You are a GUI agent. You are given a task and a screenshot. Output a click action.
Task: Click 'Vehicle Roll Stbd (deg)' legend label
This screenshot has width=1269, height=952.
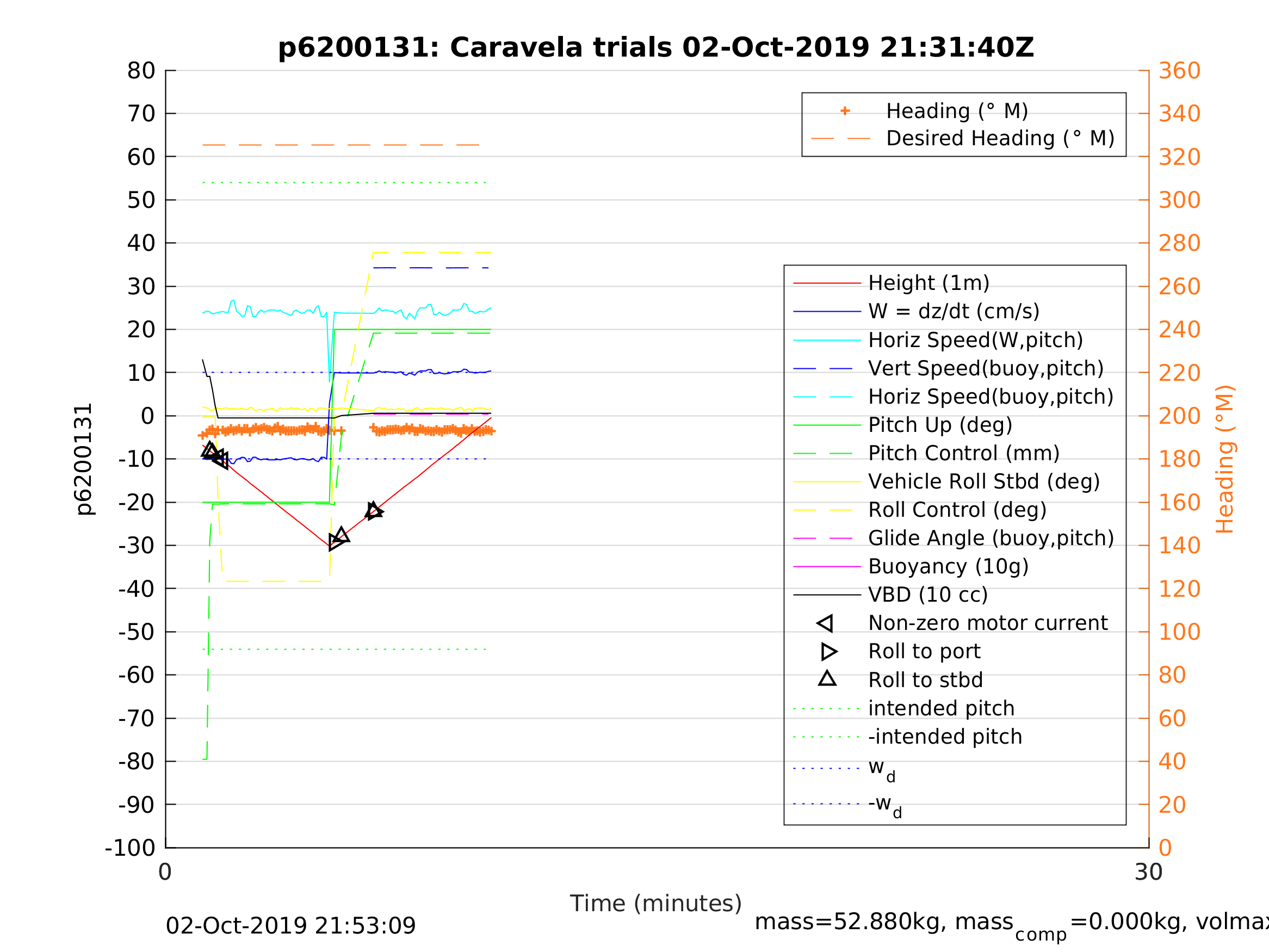click(984, 481)
